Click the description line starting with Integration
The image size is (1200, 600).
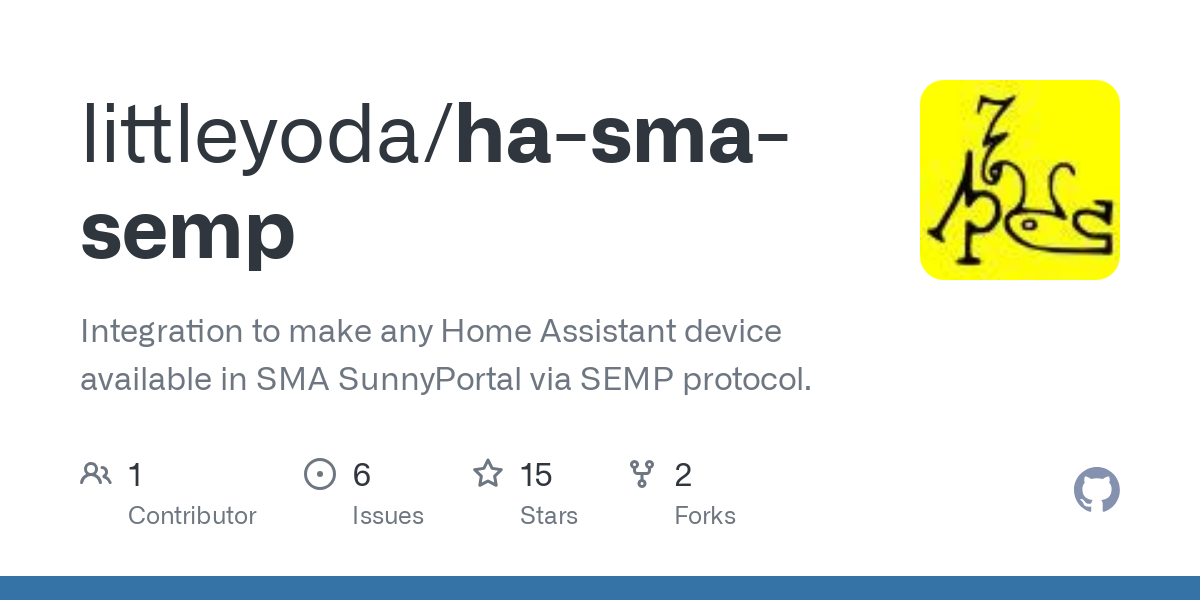point(430,331)
